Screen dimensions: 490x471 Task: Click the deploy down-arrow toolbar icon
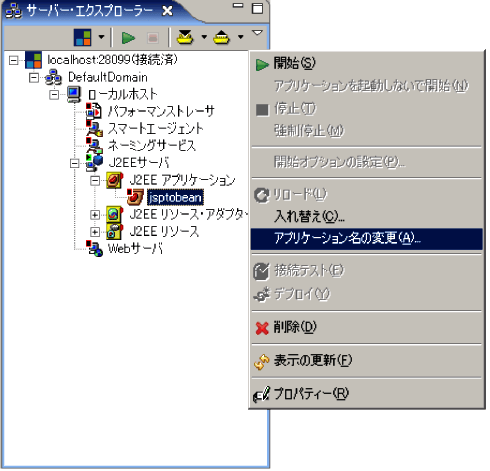(185, 37)
